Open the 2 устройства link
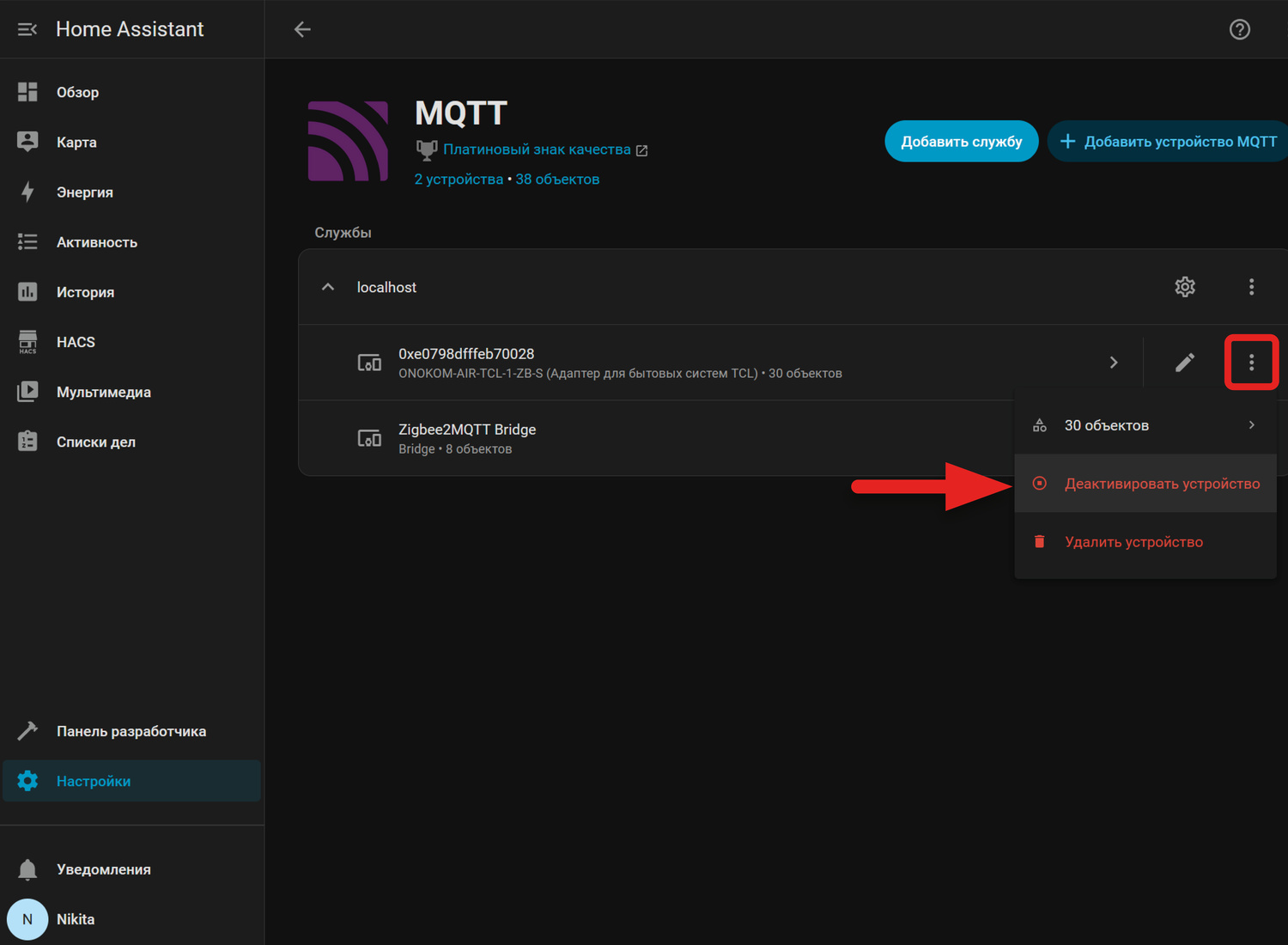The height and width of the screenshot is (945, 1288). coord(459,179)
